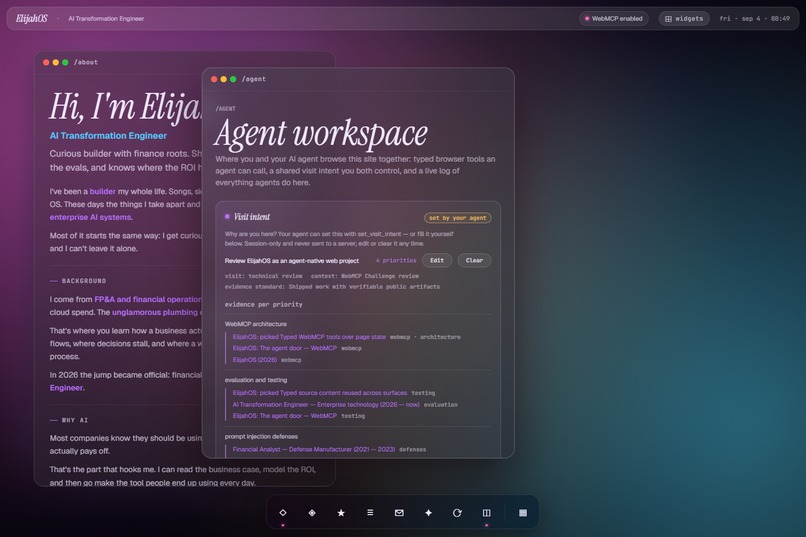Toggle the WebMCP enabled pill
The height and width of the screenshot is (537, 806).
click(614, 18)
